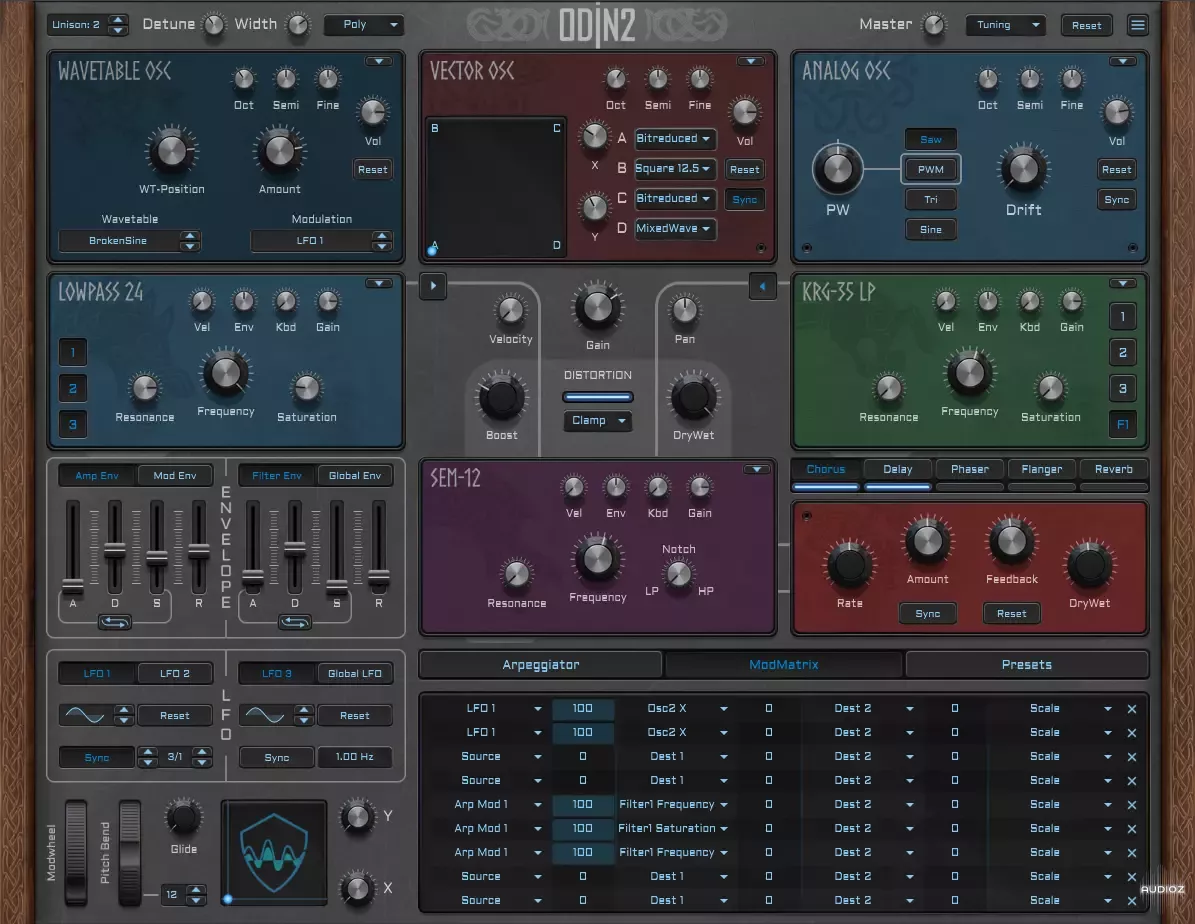Click the top bar Reset button

[1086, 25]
